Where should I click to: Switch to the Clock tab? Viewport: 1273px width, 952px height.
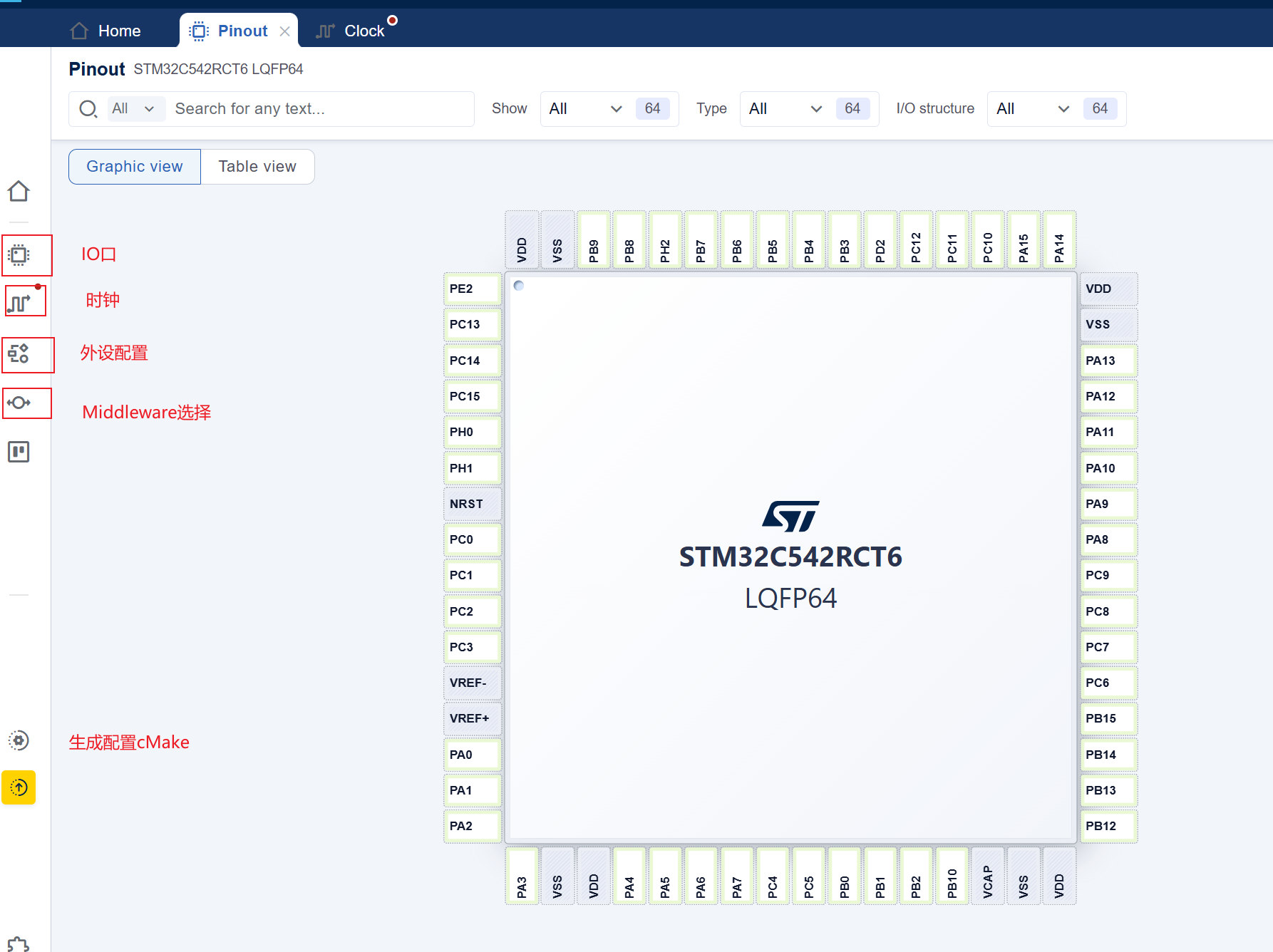(351, 31)
